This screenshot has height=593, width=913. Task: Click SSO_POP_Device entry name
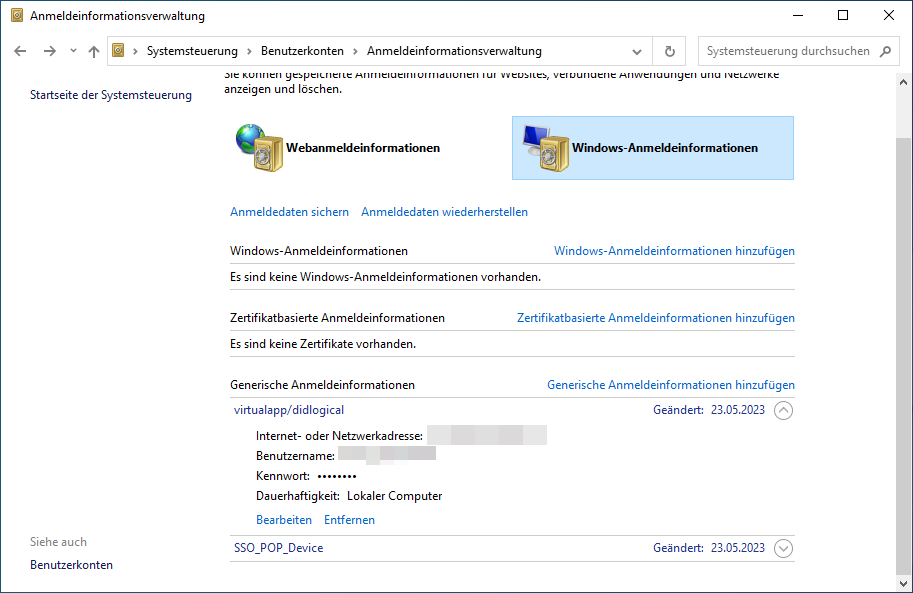(x=278, y=548)
